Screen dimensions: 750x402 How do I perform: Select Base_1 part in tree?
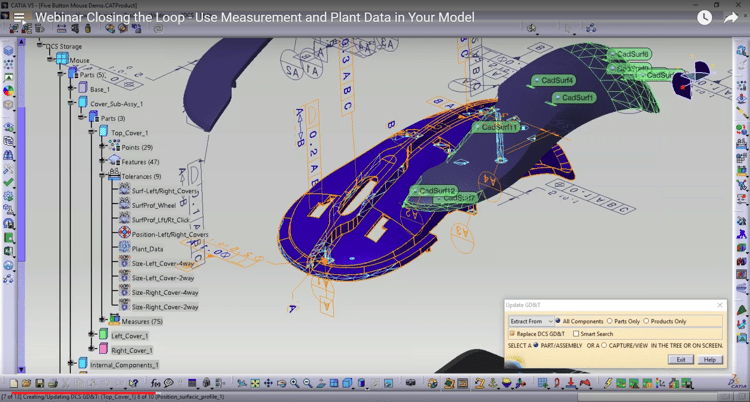click(100, 89)
